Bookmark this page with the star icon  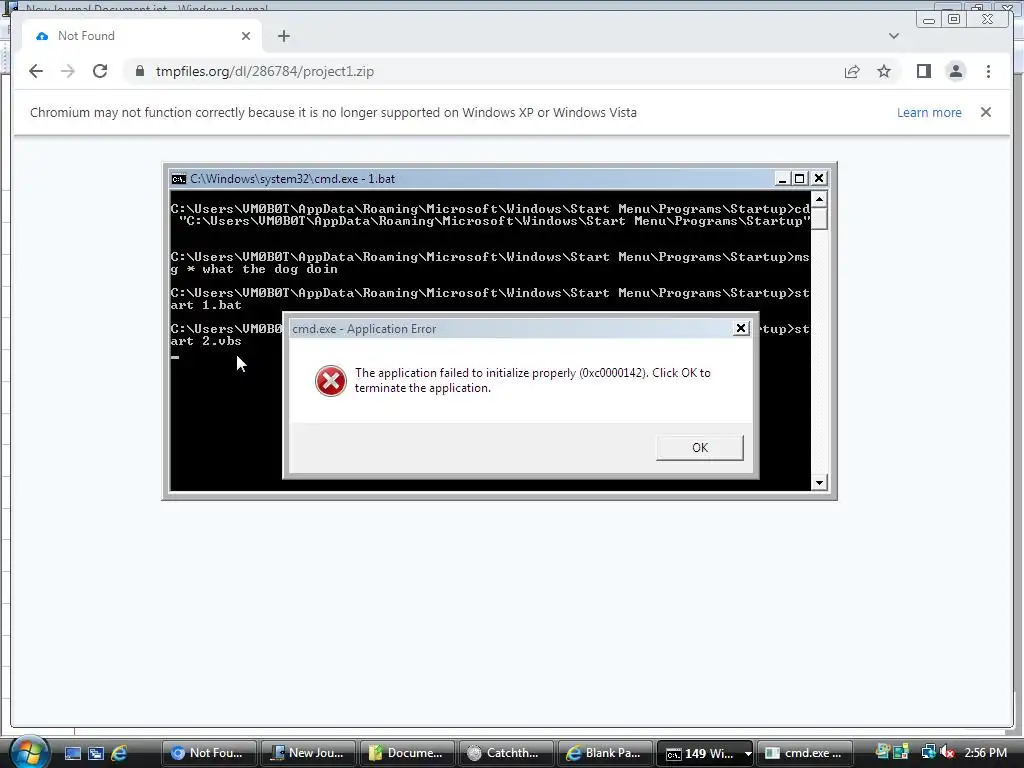click(x=884, y=71)
